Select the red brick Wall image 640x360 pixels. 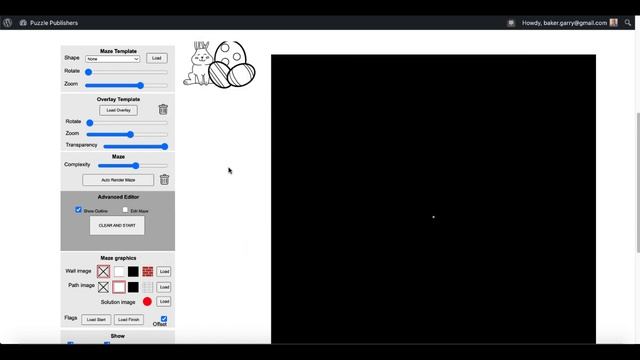[148, 271]
